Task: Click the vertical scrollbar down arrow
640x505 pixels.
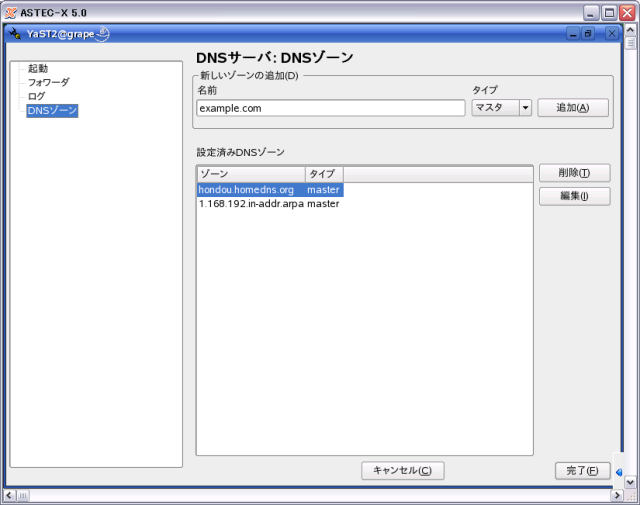Action: click(x=630, y=481)
